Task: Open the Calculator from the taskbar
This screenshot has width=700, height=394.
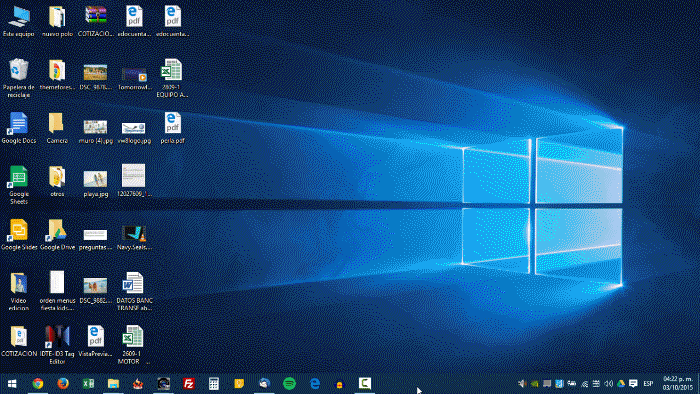Action: pos(214,383)
